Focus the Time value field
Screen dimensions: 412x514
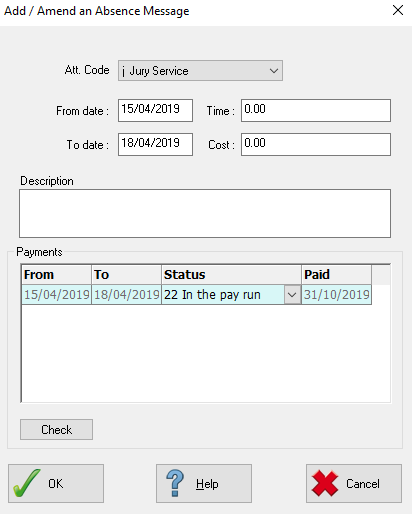[316, 110]
